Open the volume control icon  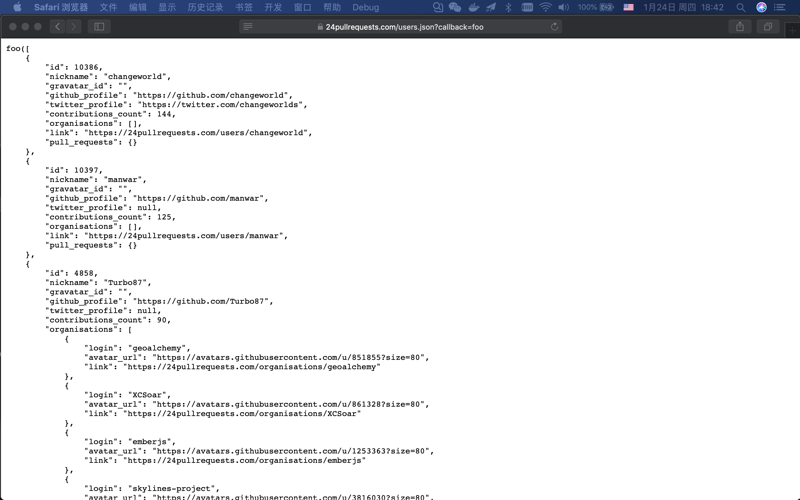click(563, 7)
